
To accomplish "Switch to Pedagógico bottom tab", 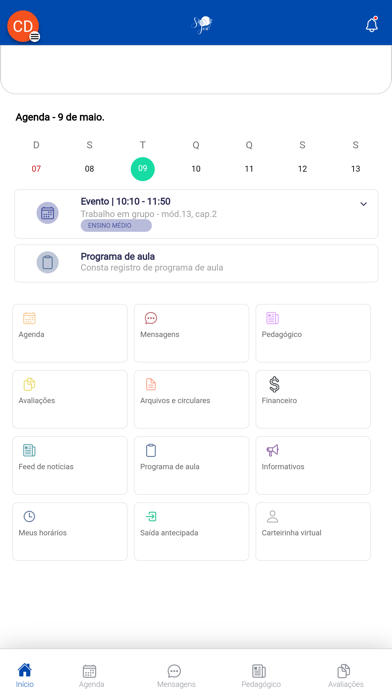I will [x=261, y=676].
